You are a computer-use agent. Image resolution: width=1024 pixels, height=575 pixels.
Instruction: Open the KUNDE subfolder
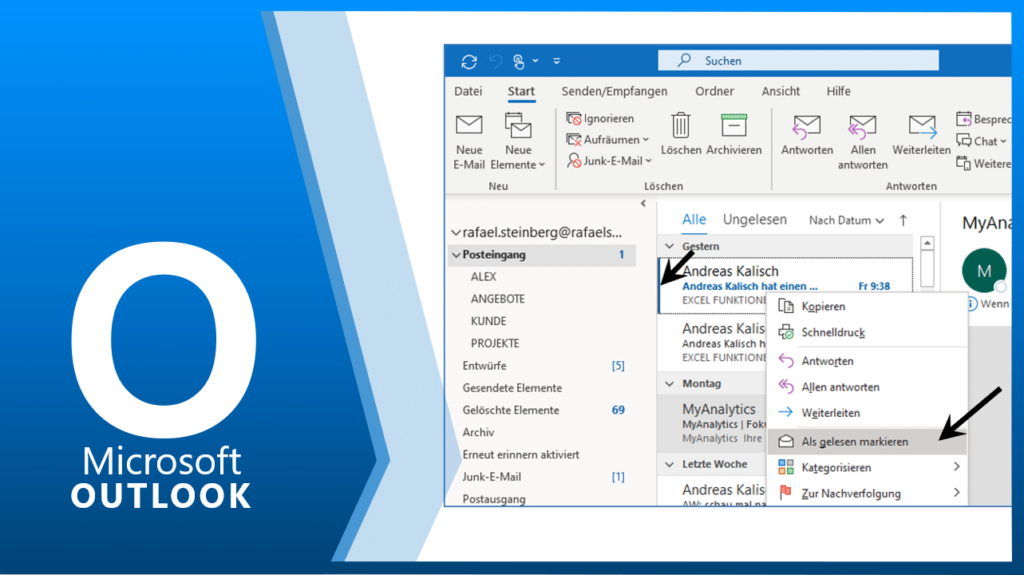[x=488, y=321]
